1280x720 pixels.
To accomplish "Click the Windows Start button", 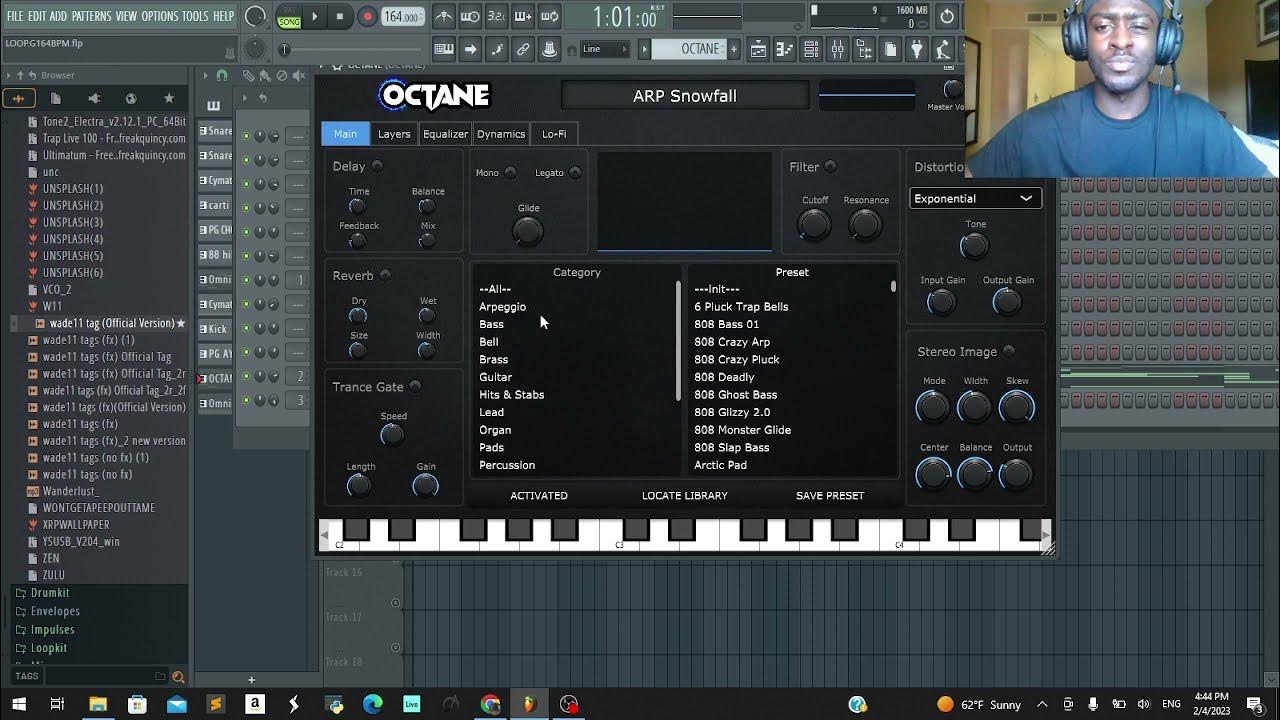I will coord(18,704).
